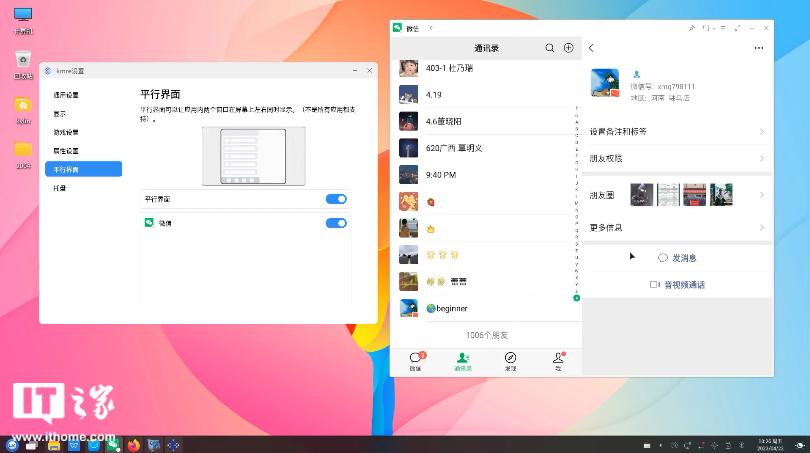The height and width of the screenshot is (453, 810).
Task: Open the file manager from the taskbar
Action: click(54, 445)
